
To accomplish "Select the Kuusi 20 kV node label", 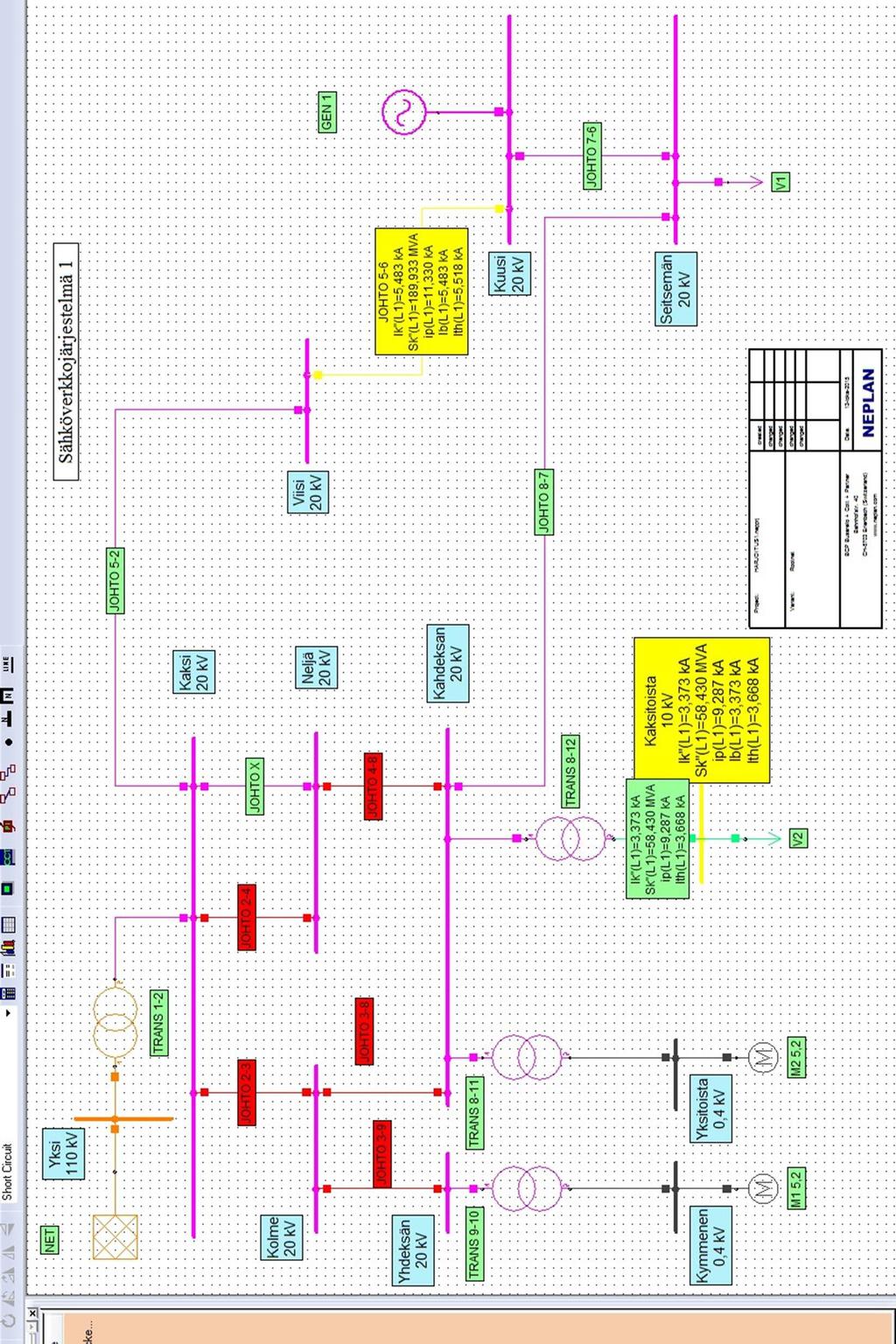I will (x=509, y=274).
